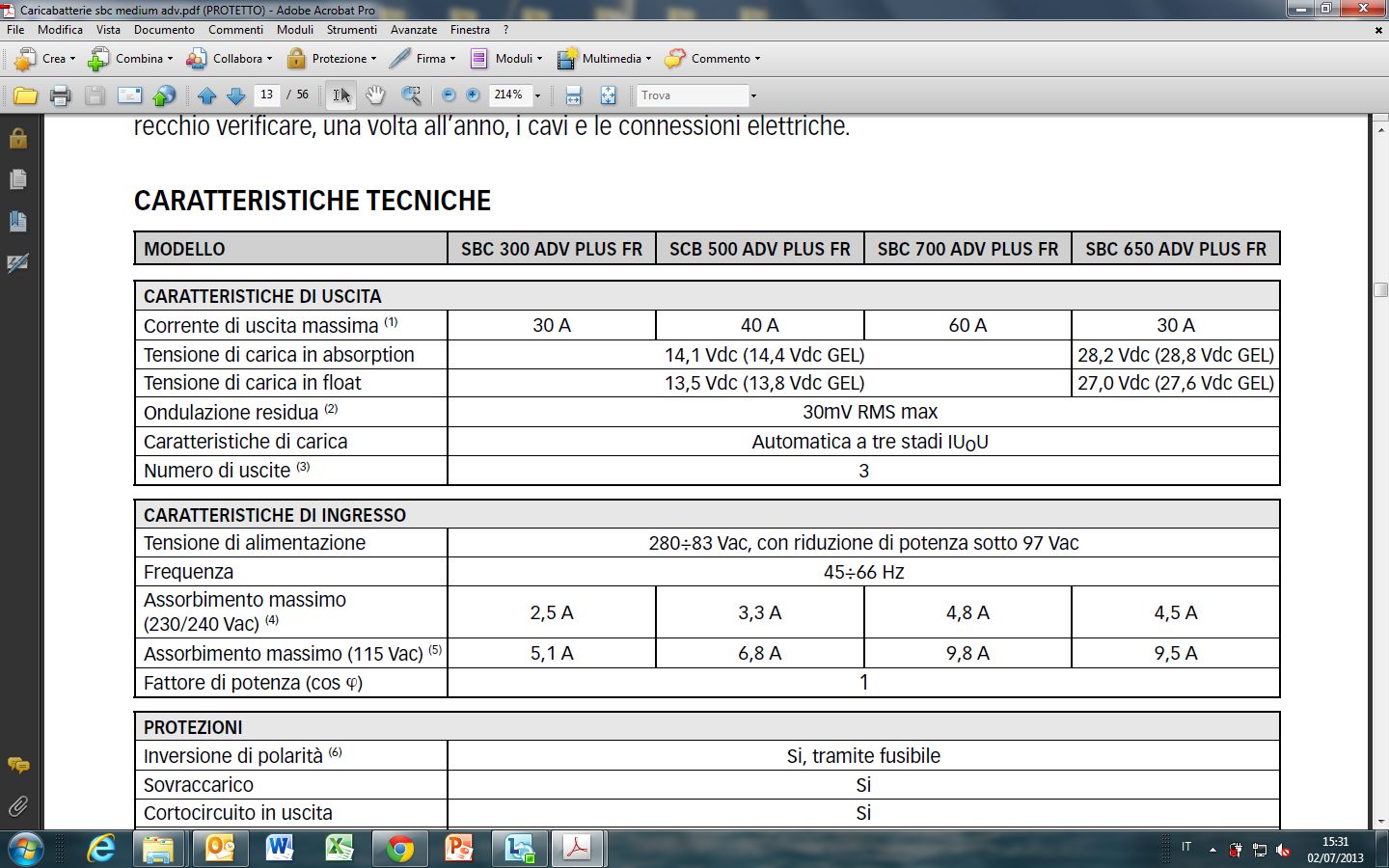
Task: Click the vertical scrollbar thumb
Action: [1380, 290]
